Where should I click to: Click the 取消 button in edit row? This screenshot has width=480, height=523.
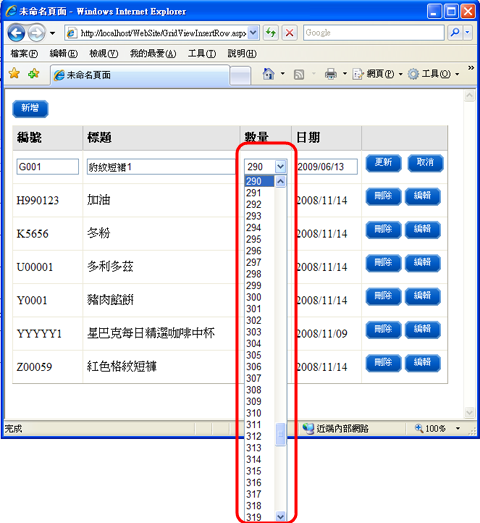[425, 163]
